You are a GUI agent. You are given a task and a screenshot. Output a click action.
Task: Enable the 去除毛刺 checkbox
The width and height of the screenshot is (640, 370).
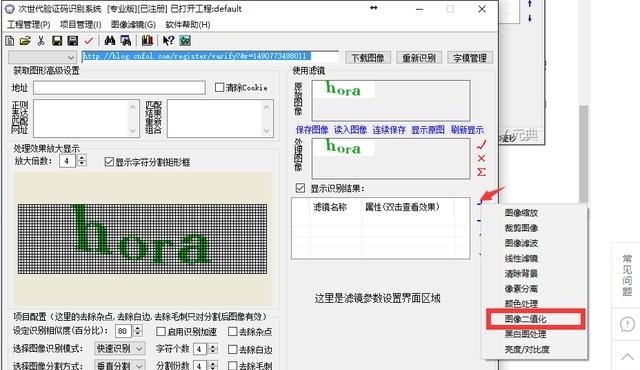click(233, 366)
